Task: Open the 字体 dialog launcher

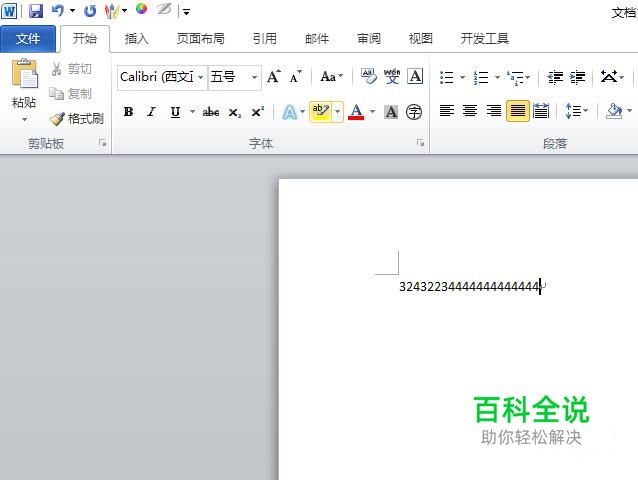Action: (420, 143)
